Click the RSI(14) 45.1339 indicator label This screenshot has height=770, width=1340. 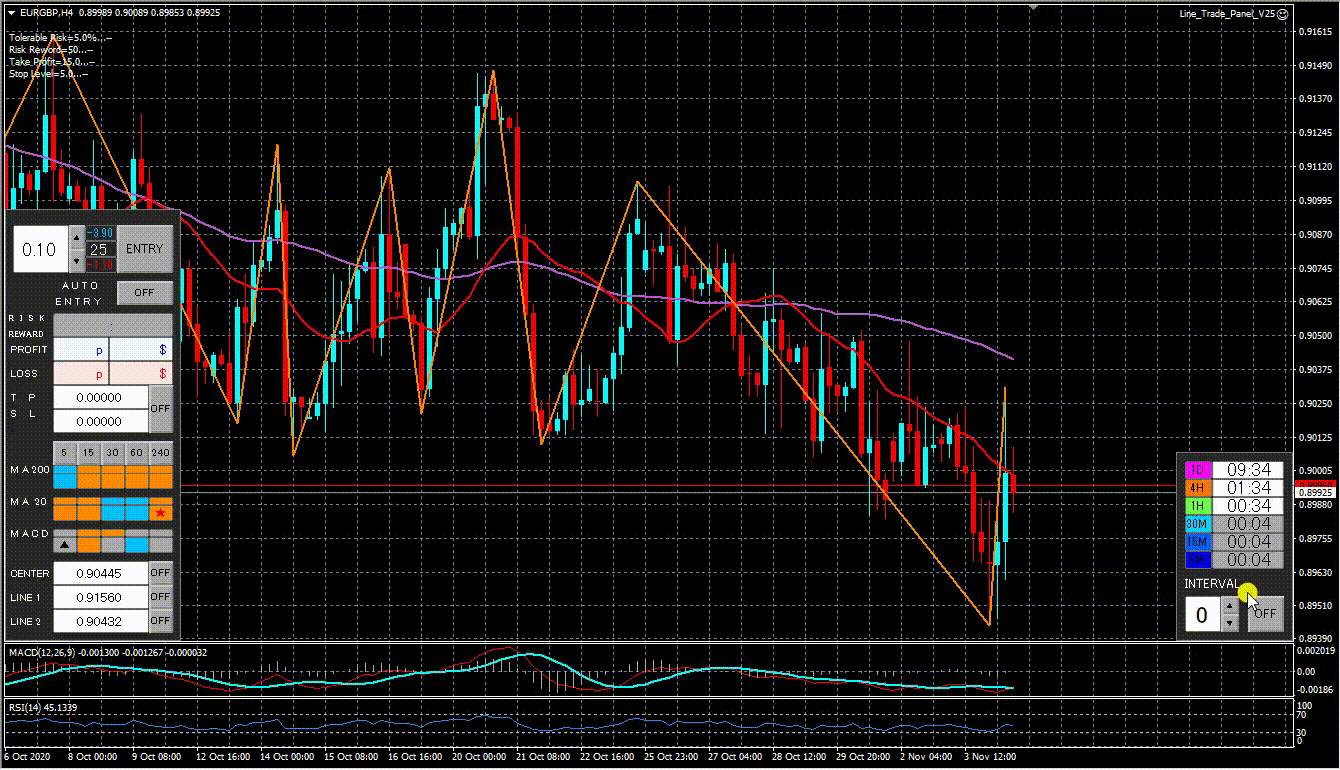[43, 708]
